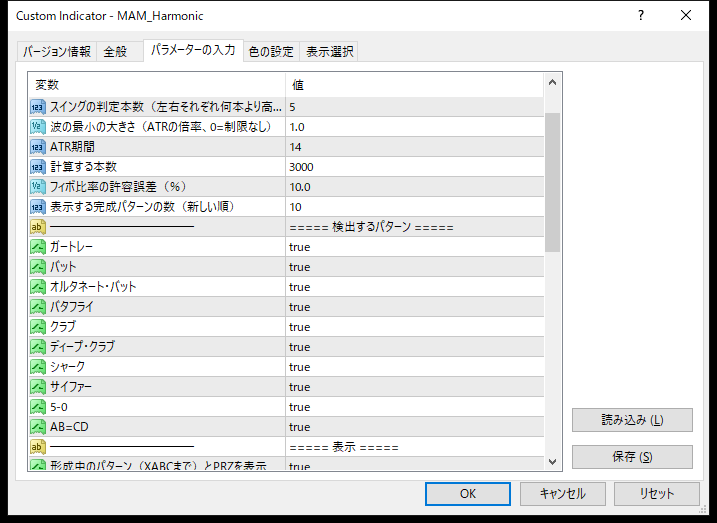The width and height of the screenshot is (717, 523).
Task: Select the ガートレー variable name
Action: (x=71, y=247)
